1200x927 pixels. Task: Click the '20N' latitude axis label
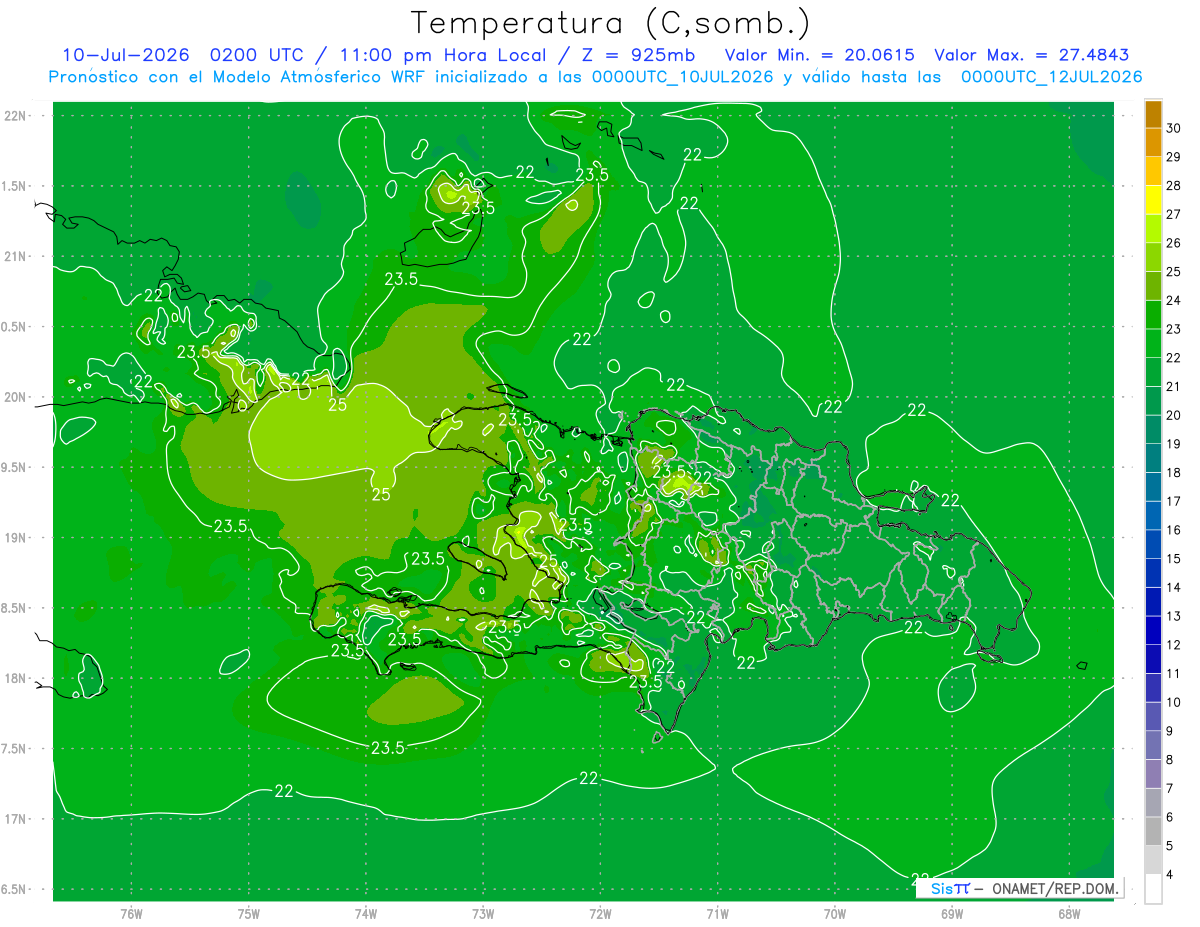[15, 397]
